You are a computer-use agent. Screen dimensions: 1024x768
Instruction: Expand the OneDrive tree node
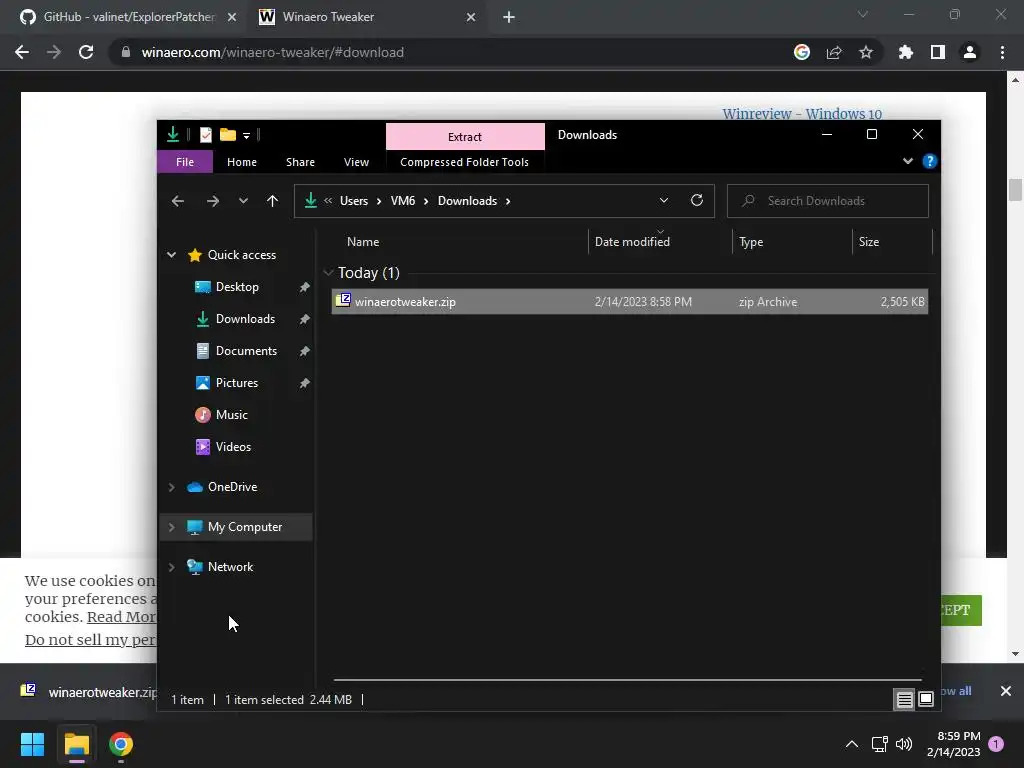(x=171, y=487)
